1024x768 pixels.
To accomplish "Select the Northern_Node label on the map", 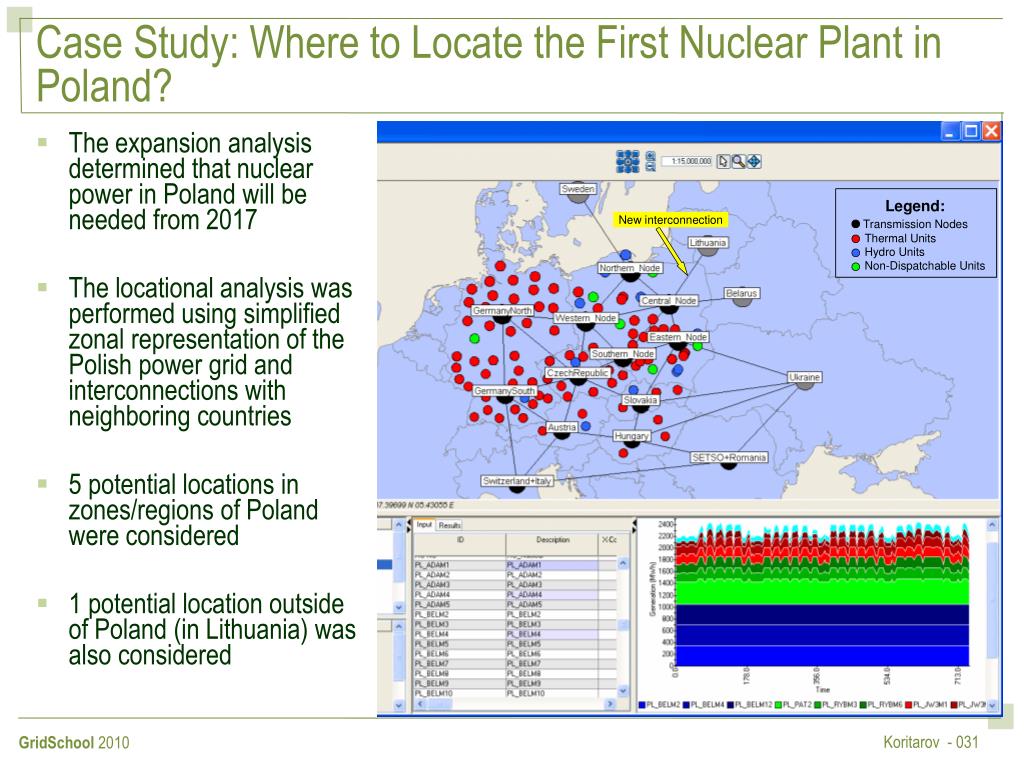I will [x=630, y=268].
